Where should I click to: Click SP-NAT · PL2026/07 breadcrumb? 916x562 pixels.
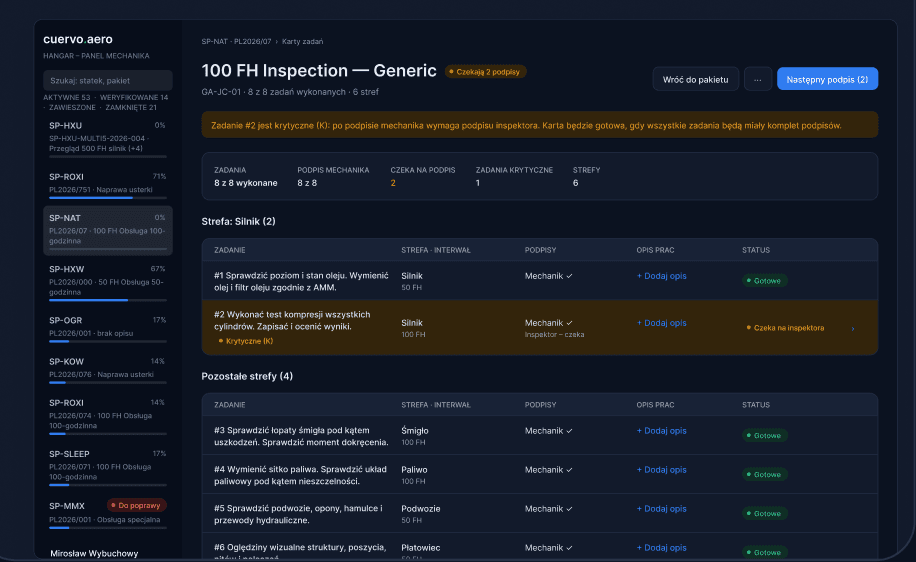tap(236, 41)
